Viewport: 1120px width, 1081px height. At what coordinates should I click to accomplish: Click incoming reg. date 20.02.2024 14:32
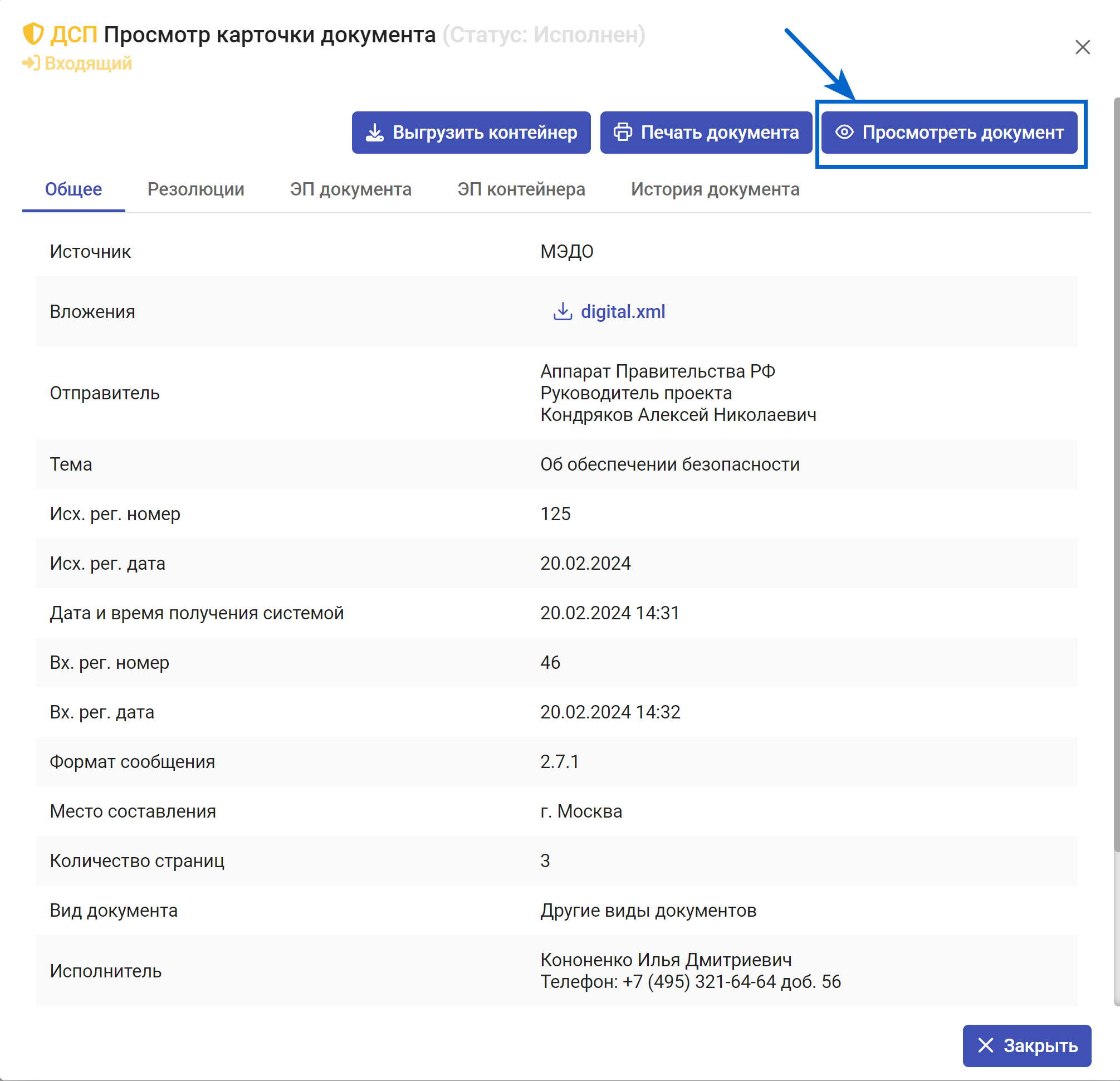tap(610, 712)
